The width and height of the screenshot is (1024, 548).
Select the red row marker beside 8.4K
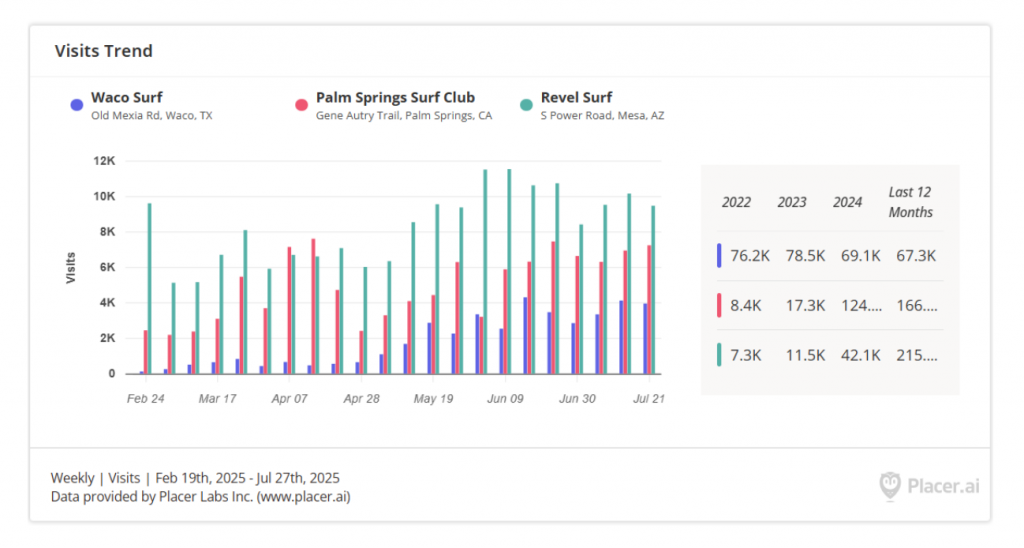pos(719,305)
